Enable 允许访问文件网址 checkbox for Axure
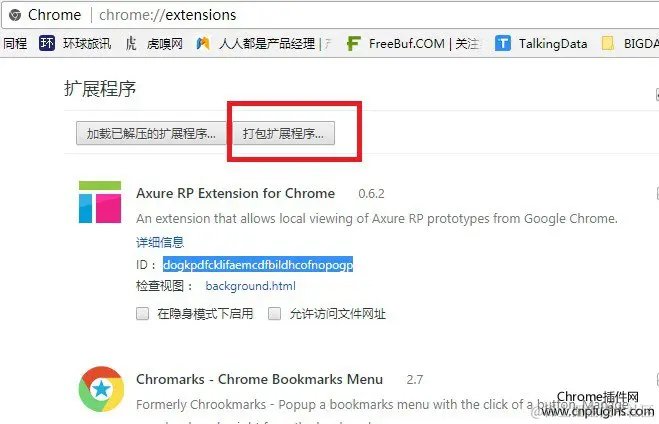The image size is (659, 424). [x=274, y=313]
